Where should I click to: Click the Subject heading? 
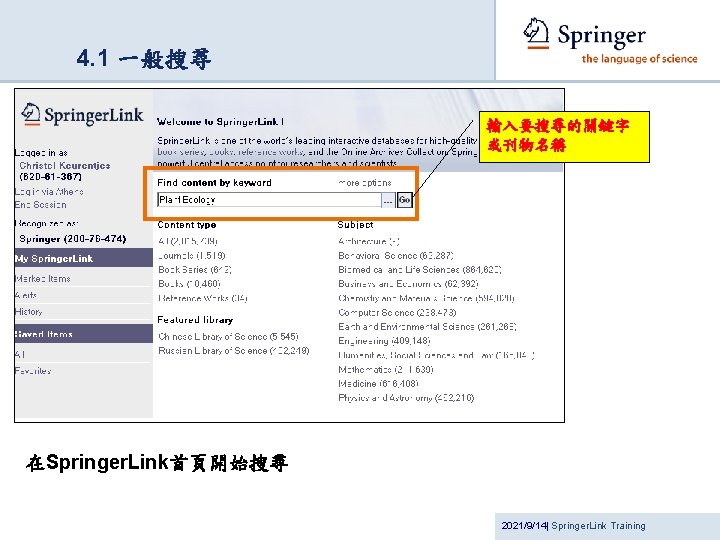pos(355,225)
